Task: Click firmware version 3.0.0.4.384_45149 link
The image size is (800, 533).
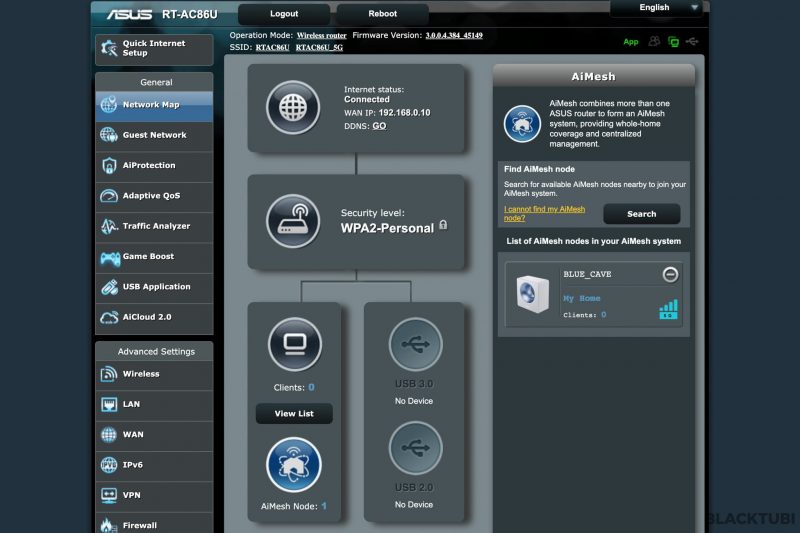Action: (x=454, y=36)
